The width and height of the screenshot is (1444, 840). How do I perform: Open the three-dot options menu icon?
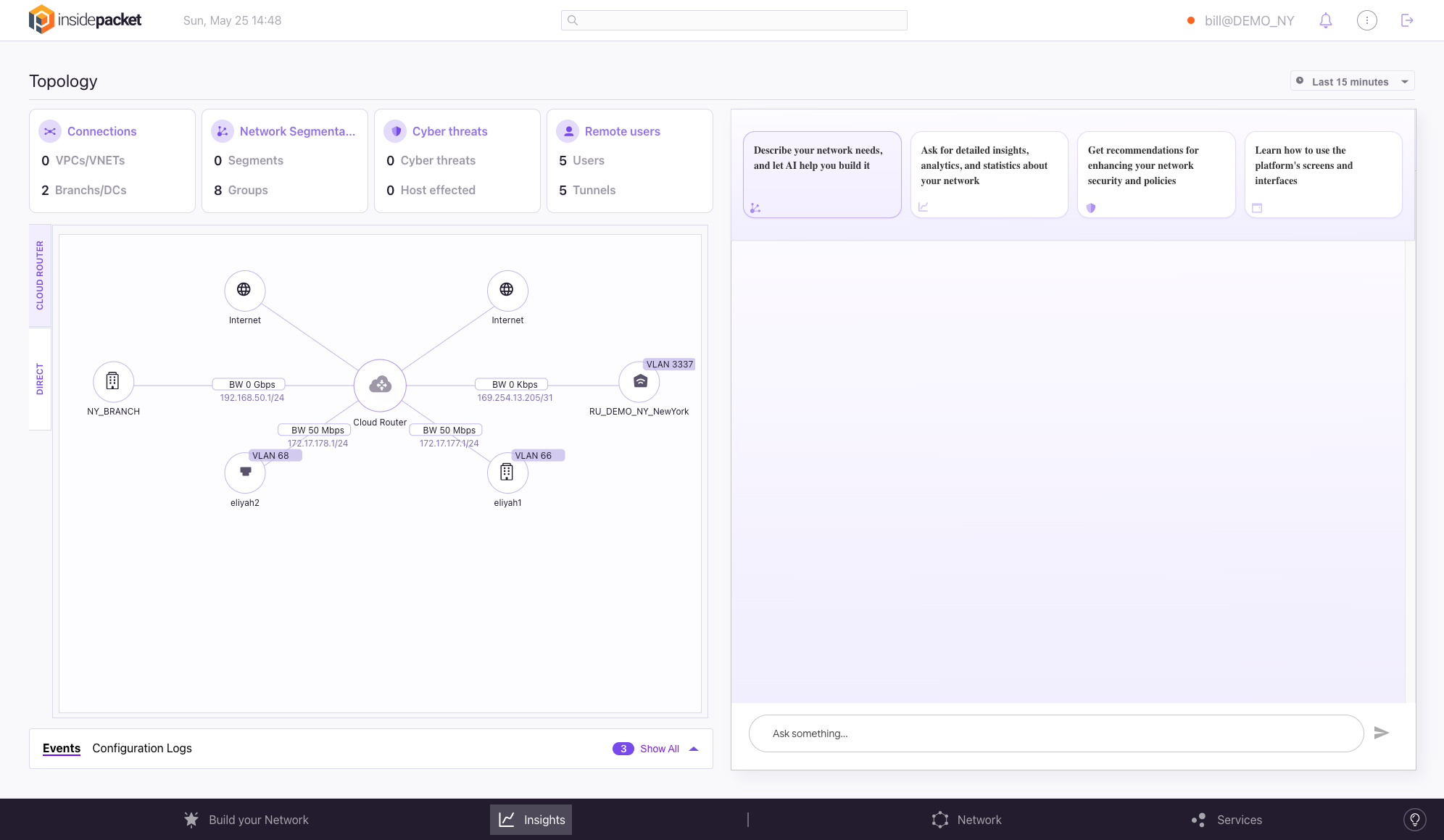coord(1366,20)
